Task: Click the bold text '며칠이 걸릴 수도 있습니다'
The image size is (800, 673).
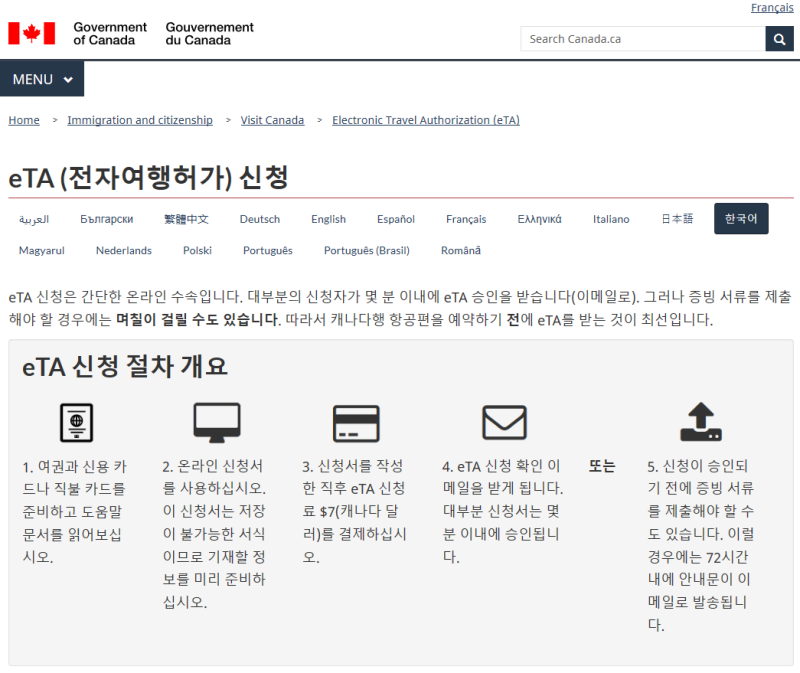Action: 197,320
